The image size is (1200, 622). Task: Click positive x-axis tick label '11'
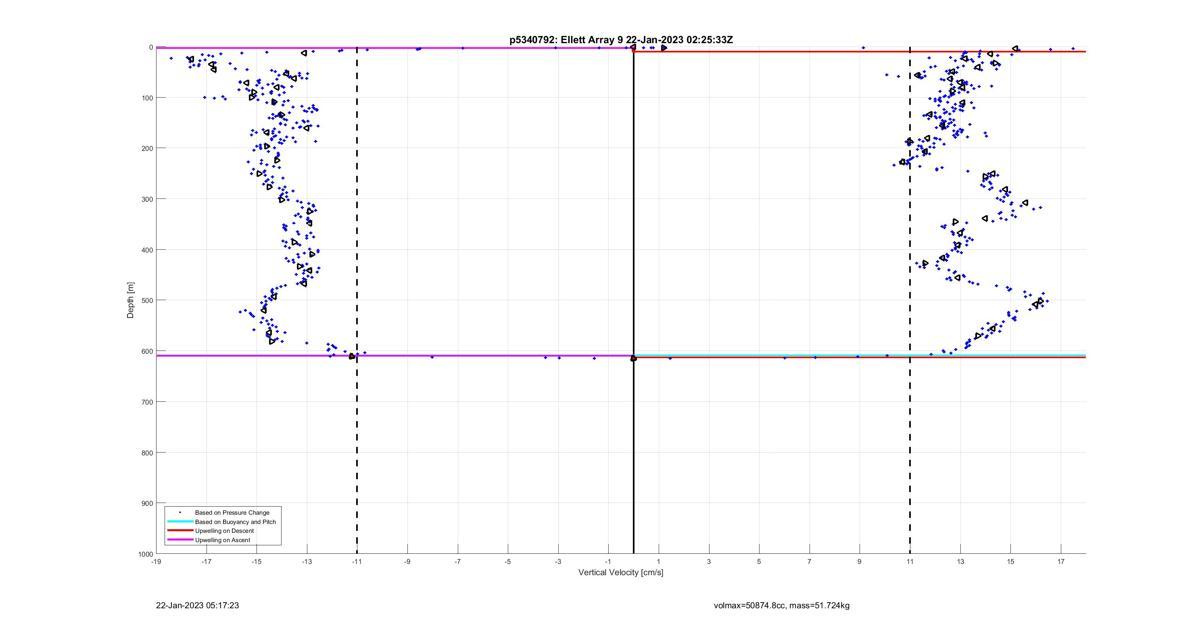[910, 561]
